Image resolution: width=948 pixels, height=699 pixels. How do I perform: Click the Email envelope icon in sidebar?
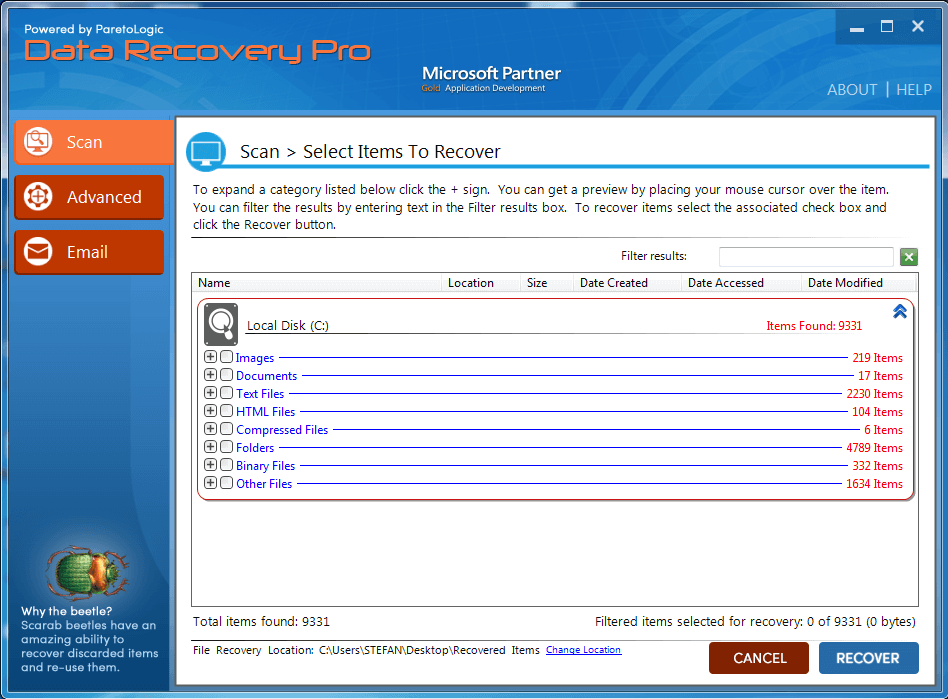pos(38,252)
